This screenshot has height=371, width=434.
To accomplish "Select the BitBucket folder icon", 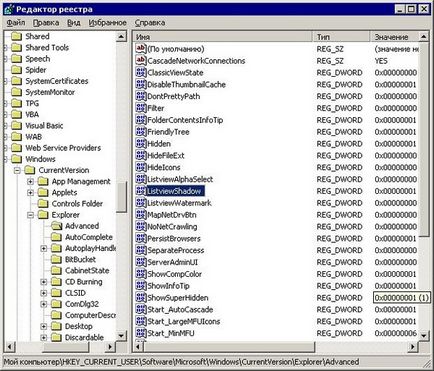I will (56, 260).
